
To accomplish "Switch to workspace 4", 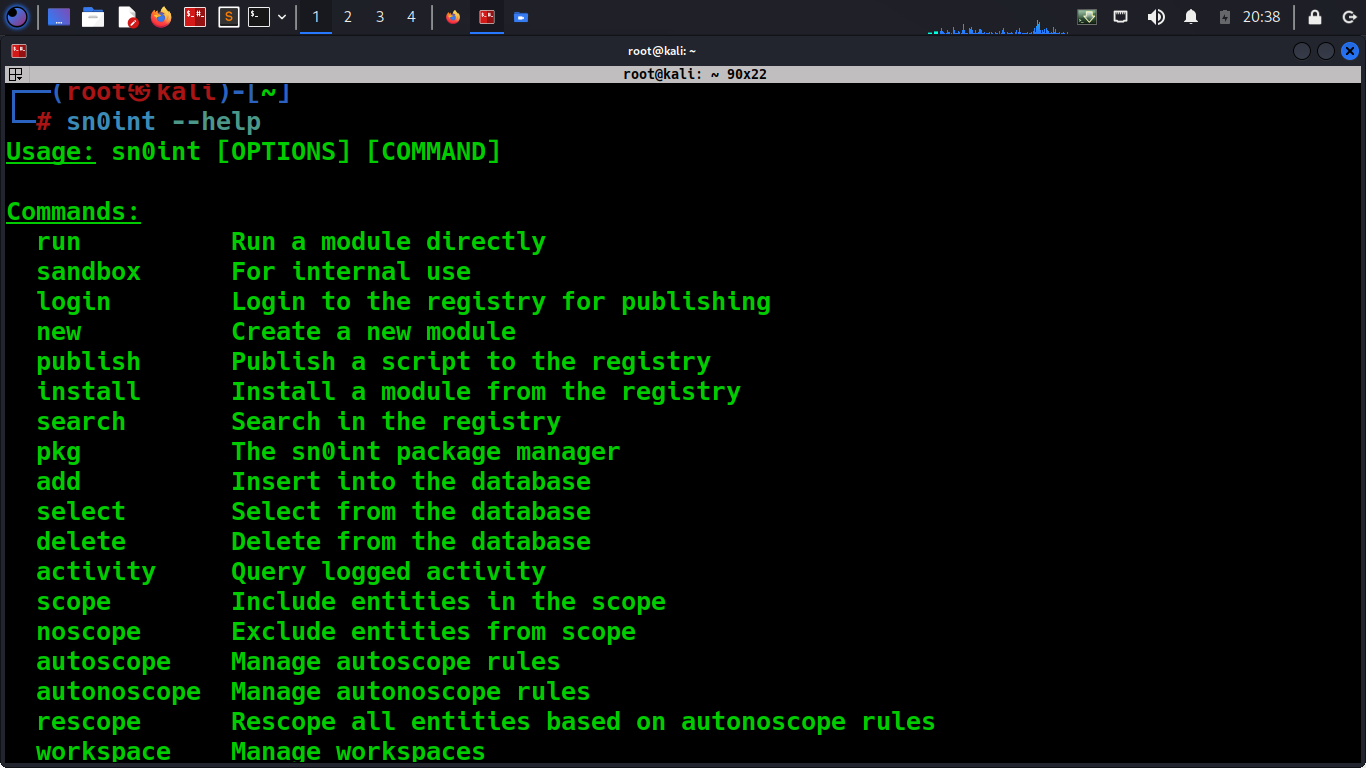I will pos(411,17).
